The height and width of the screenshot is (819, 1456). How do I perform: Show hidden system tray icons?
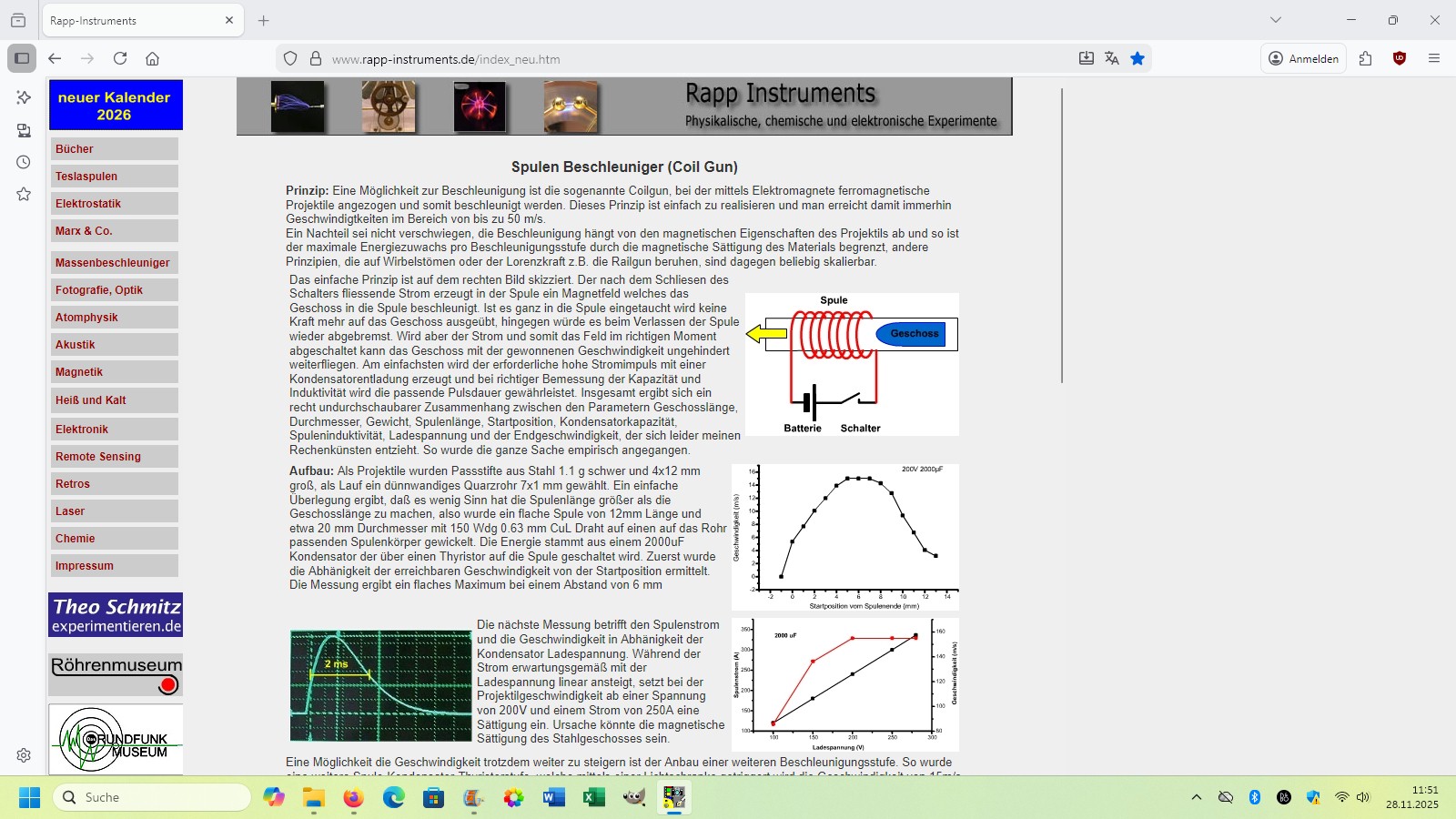[x=1197, y=797]
